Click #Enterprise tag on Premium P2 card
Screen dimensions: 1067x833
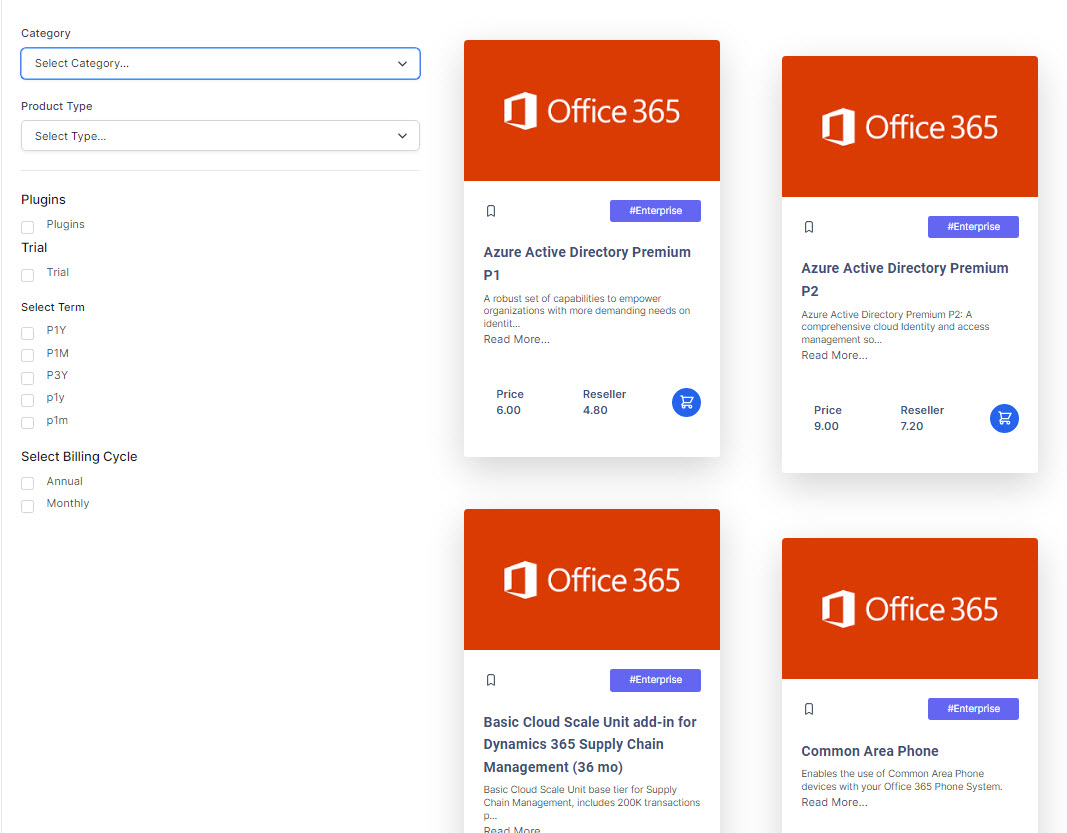point(973,227)
